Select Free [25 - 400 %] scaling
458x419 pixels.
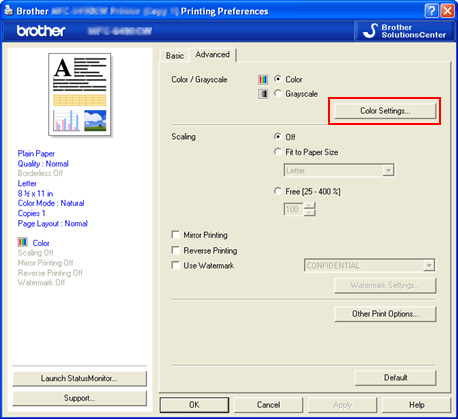278,191
